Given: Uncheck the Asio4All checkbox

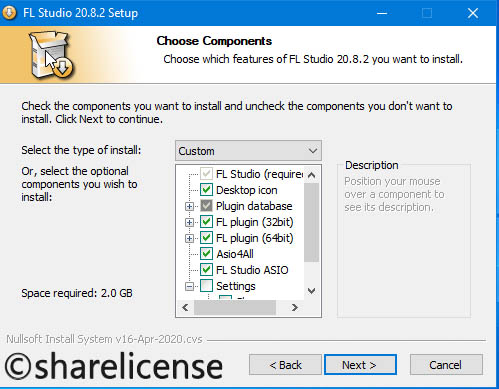Looking at the screenshot, I should coord(206,254).
